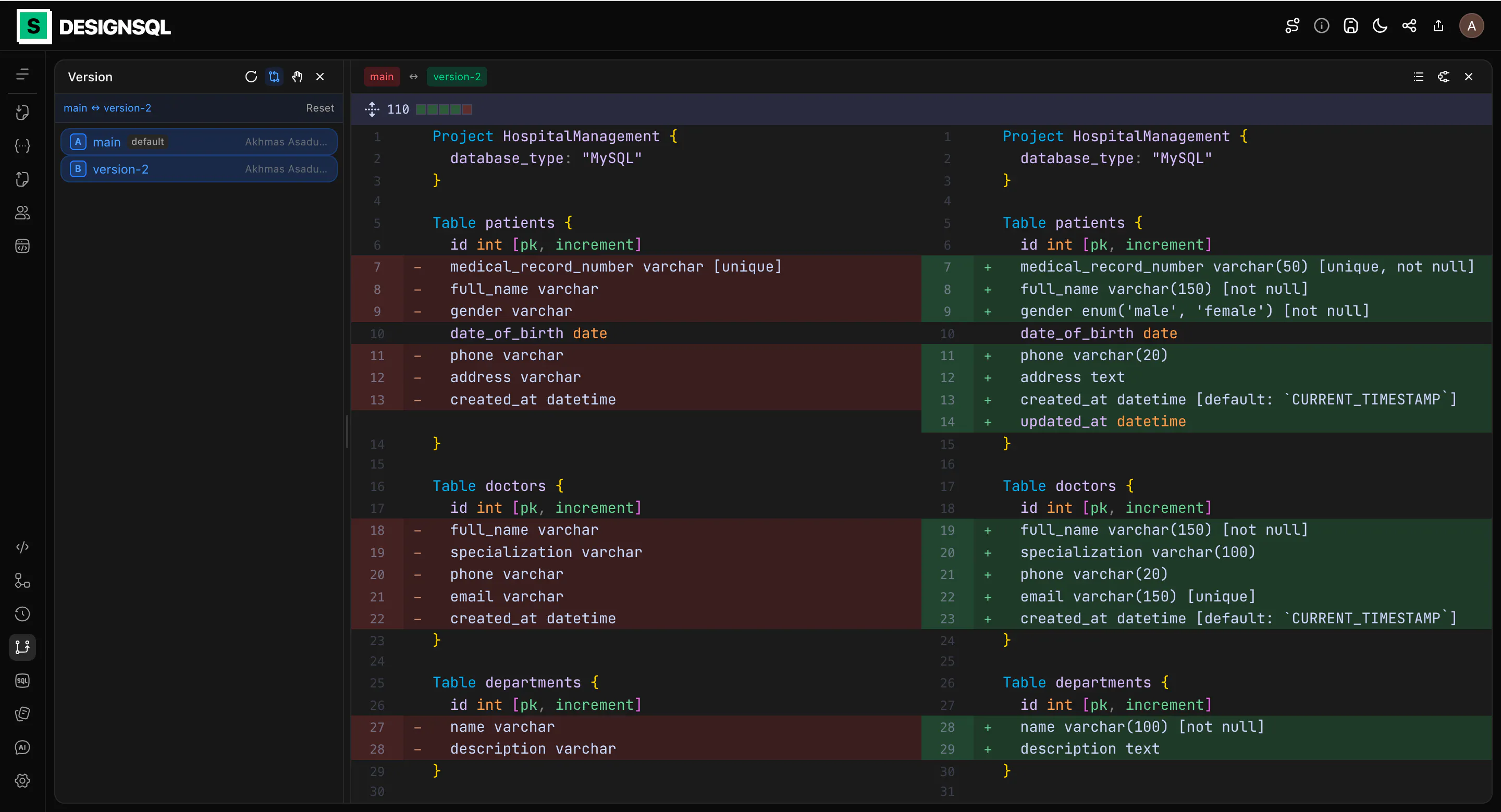Image resolution: width=1501 pixels, height=812 pixels.
Task: Open the diagram nodes sidebar icon
Action: [22, 581]
